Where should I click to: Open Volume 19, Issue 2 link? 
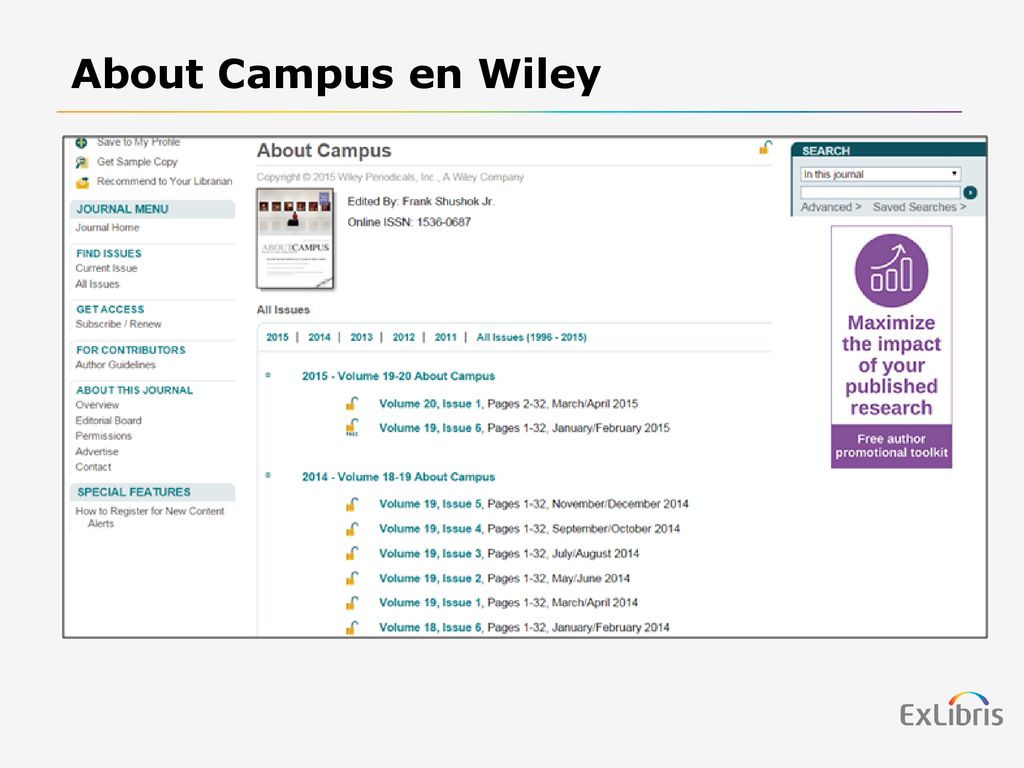coord(430,579)
